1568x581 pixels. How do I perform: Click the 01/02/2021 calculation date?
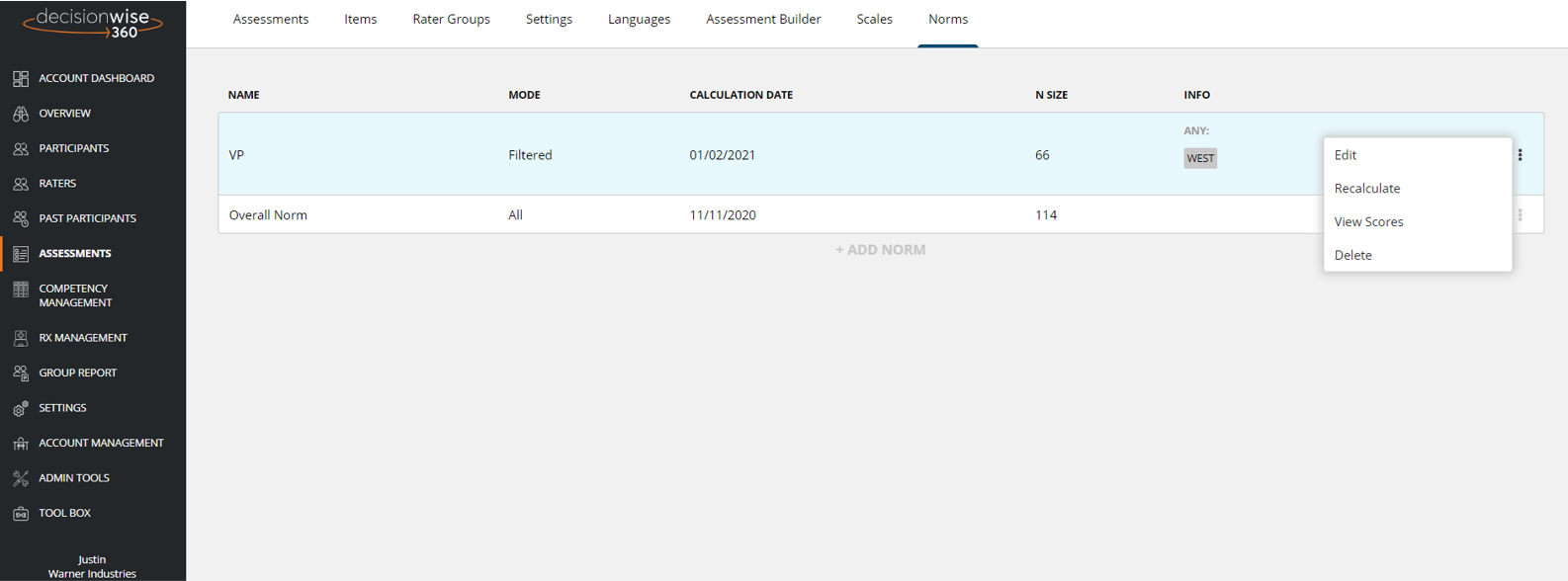(x=723, y=155)
